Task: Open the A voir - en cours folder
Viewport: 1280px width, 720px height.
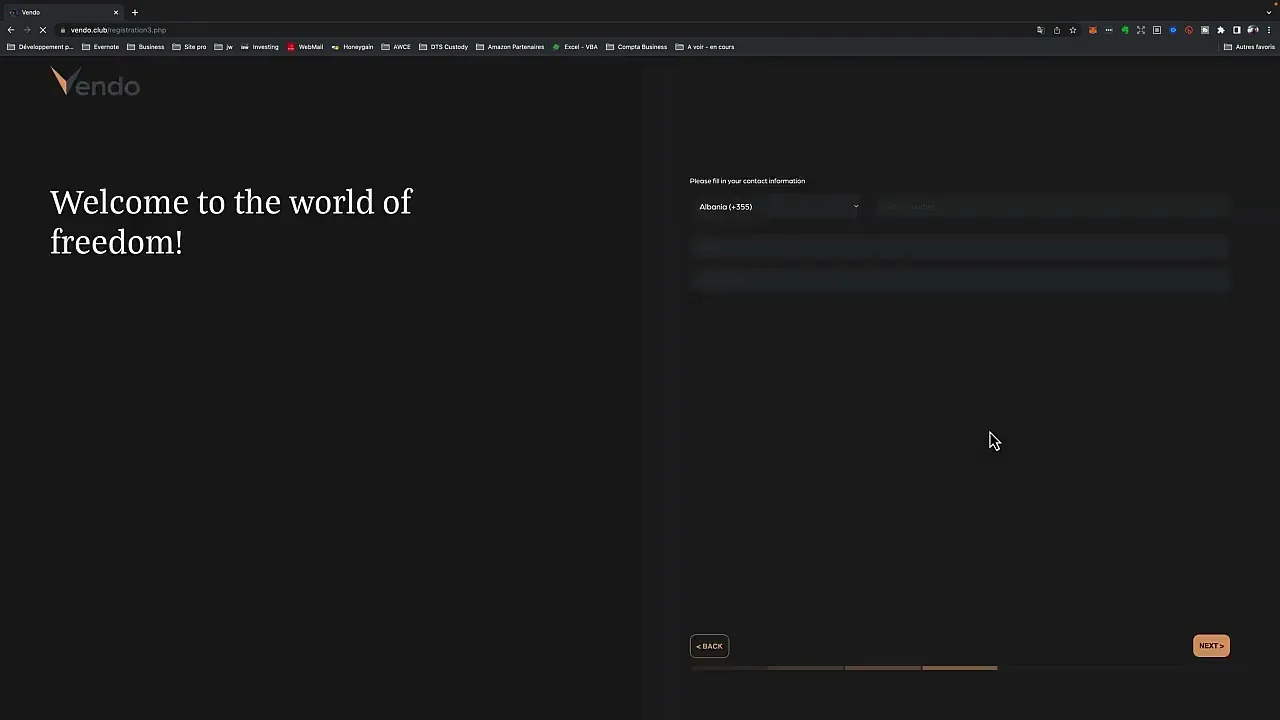Action: [x=705, y=47]
